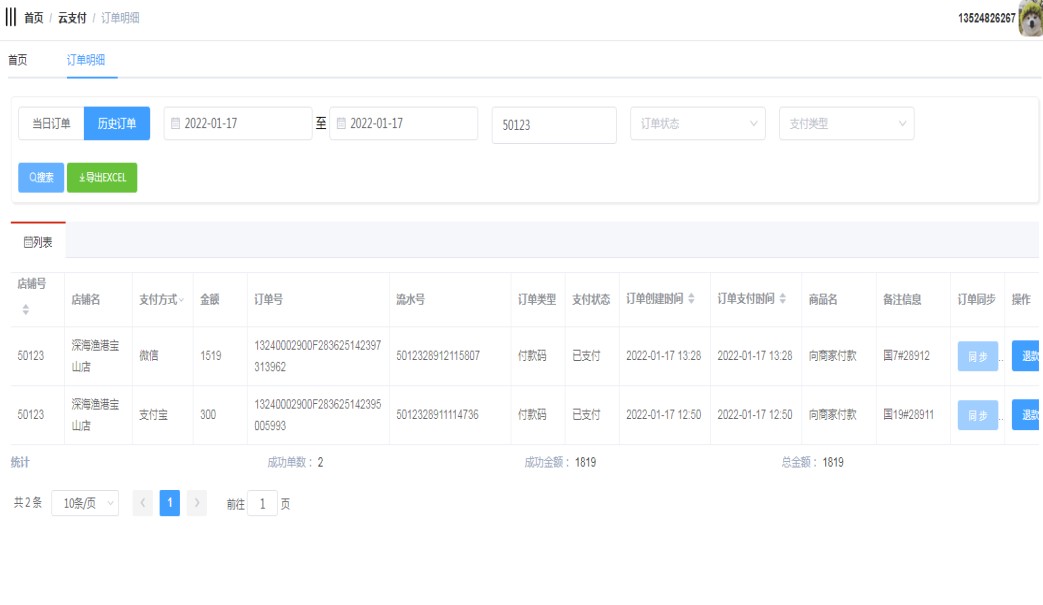
Task: Click the blue 搜索 button
Action: 41,177
